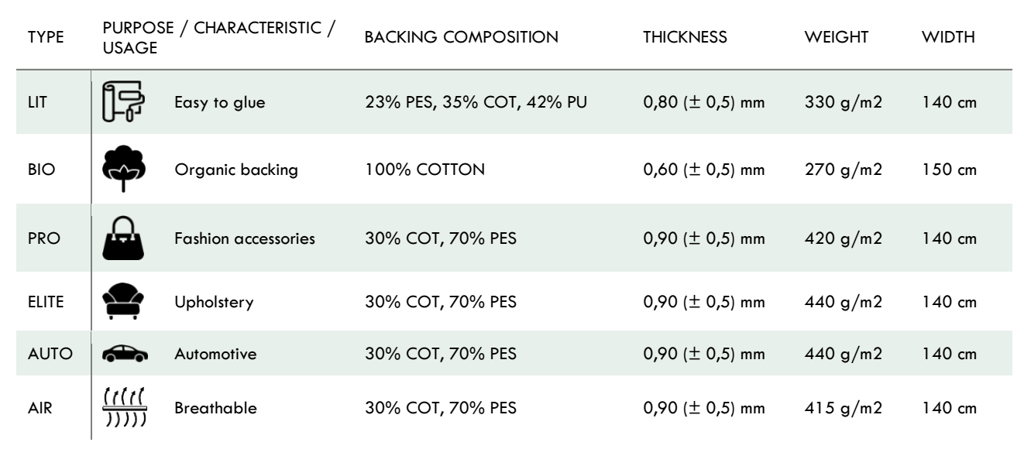The width and height of the screenshot is (1024, 449).
Task: Click the THICKNESS column header
Action: [x=685, y=37]
